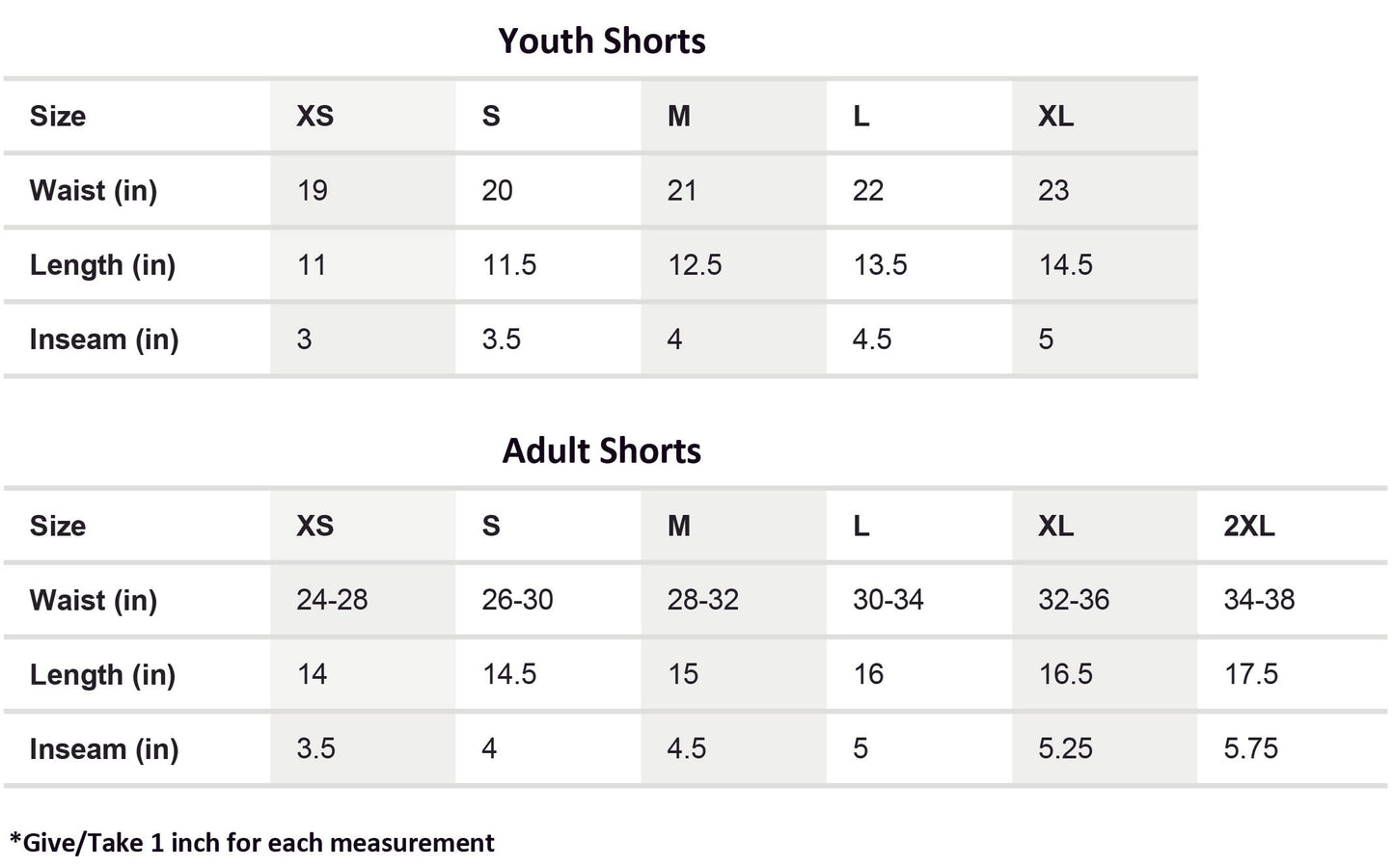Viewport: 1394px width, 868px height.
Task: Select Youth Shorts XL waist value 23
Action: click(1053, 190)
